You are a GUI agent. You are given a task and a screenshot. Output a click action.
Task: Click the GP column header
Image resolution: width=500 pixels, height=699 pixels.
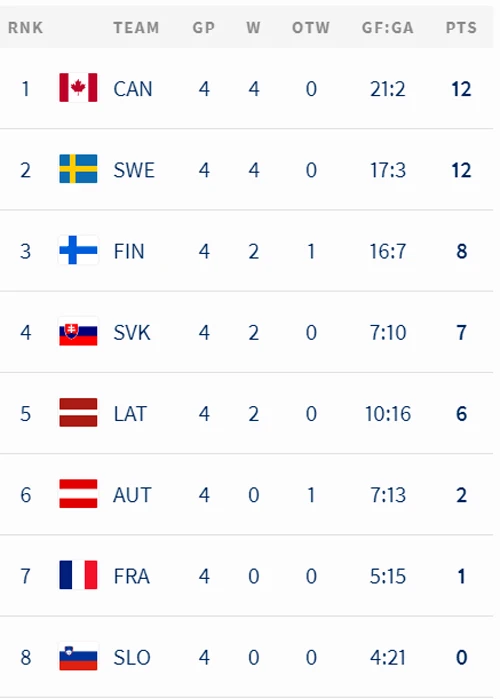point(204,28)
